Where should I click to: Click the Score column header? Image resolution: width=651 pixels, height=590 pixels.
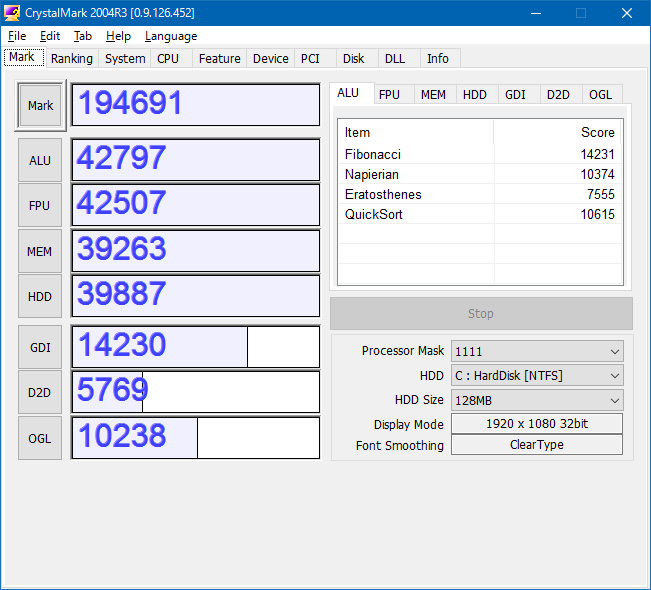(558, 132)
